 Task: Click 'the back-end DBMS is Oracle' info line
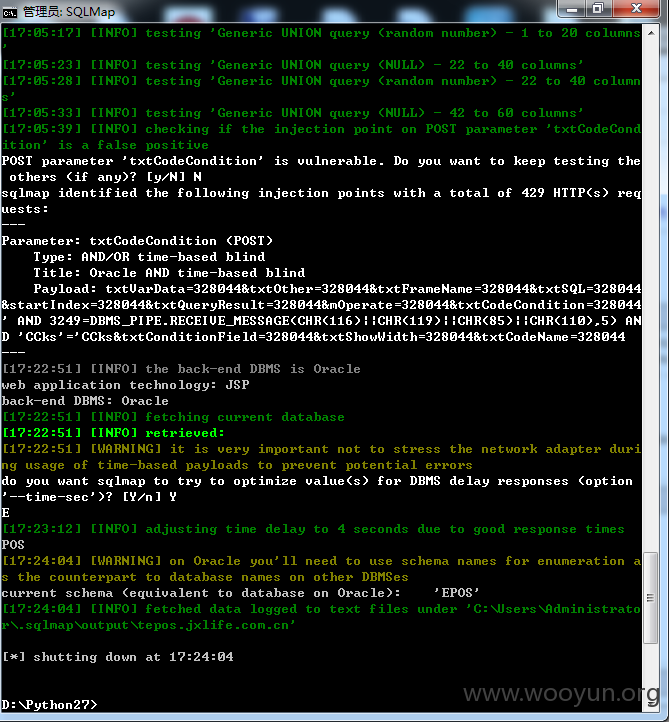181,369
